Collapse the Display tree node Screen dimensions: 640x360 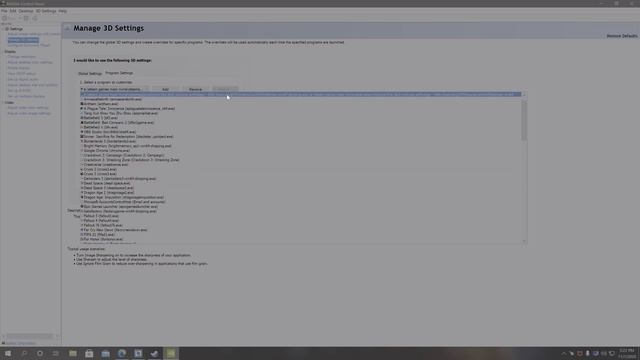[3, 52]
